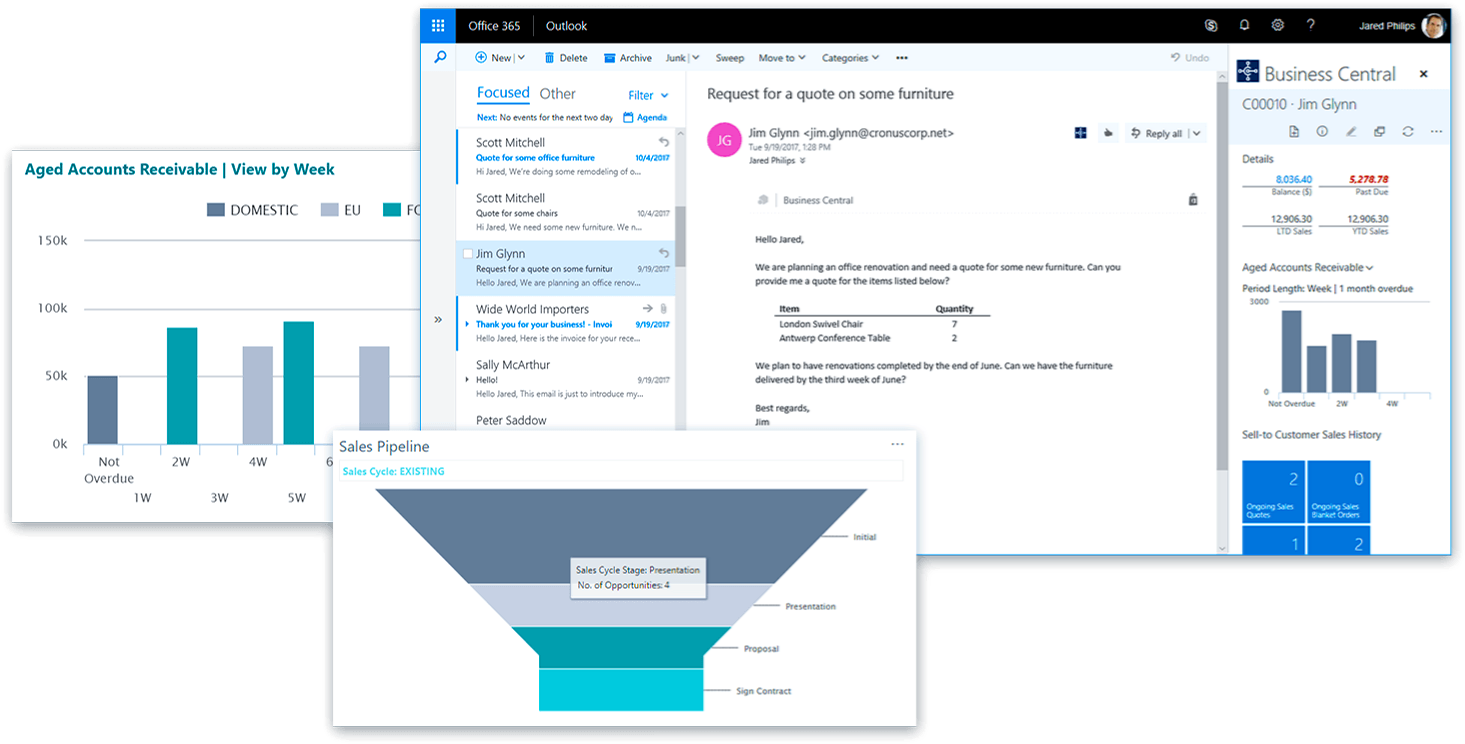
Task: Click the attachment paperclip on Wide World Importers email
Action: [x=664, y=309]
